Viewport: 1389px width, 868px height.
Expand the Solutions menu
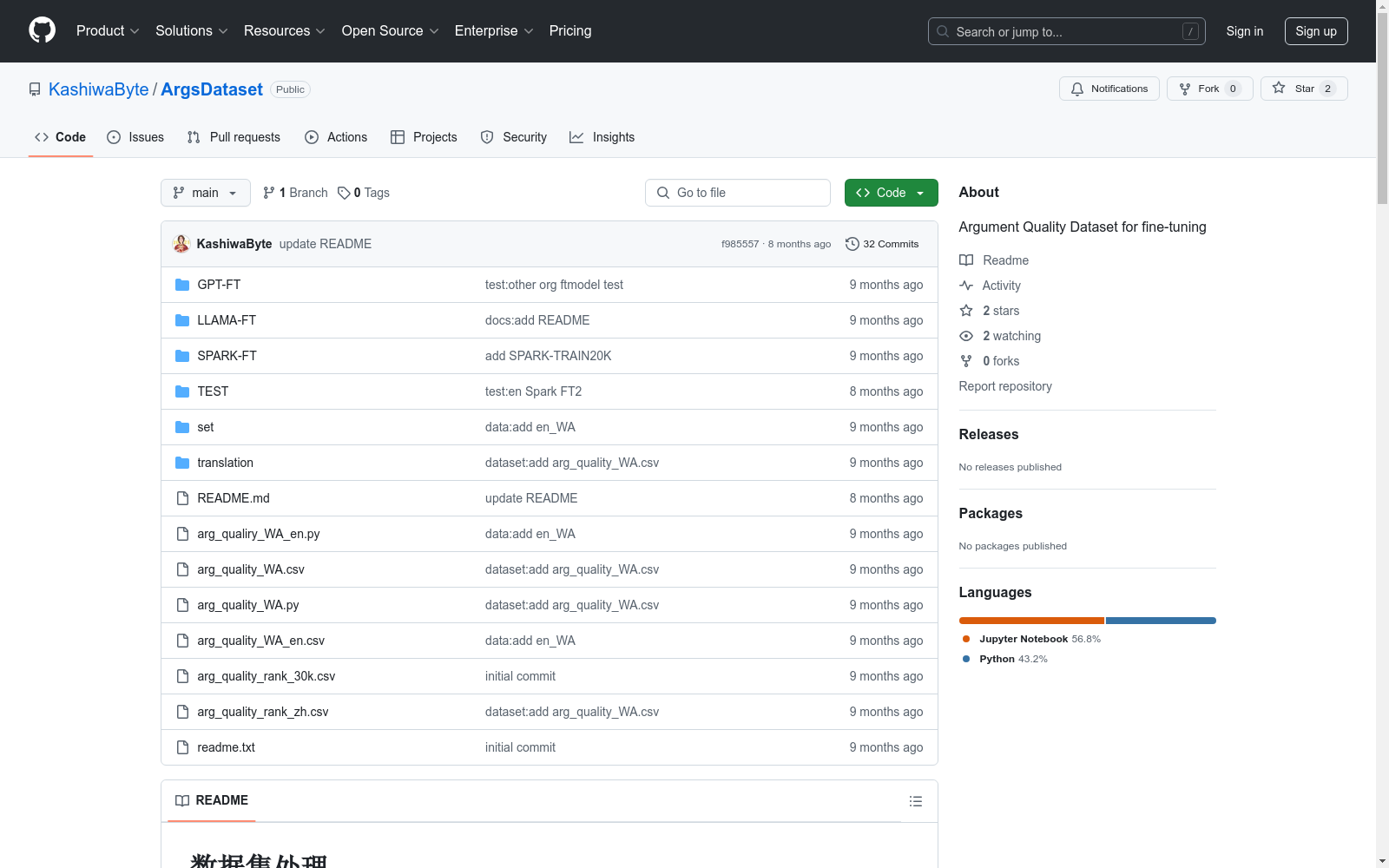click(x=191, y=30)
